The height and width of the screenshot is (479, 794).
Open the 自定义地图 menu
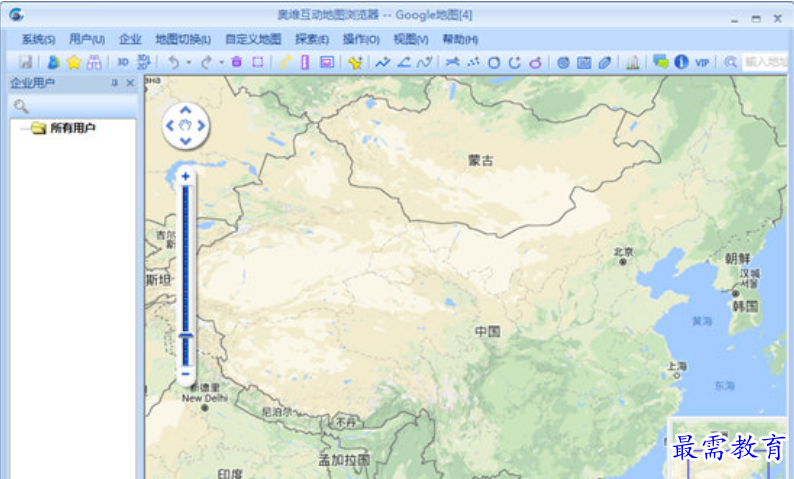(253, 39)
